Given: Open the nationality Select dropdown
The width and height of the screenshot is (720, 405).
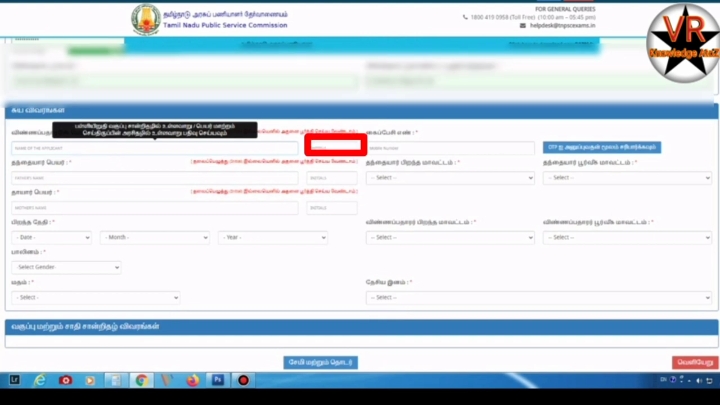Looking at the screenshot, I should [x=539, y=298].
